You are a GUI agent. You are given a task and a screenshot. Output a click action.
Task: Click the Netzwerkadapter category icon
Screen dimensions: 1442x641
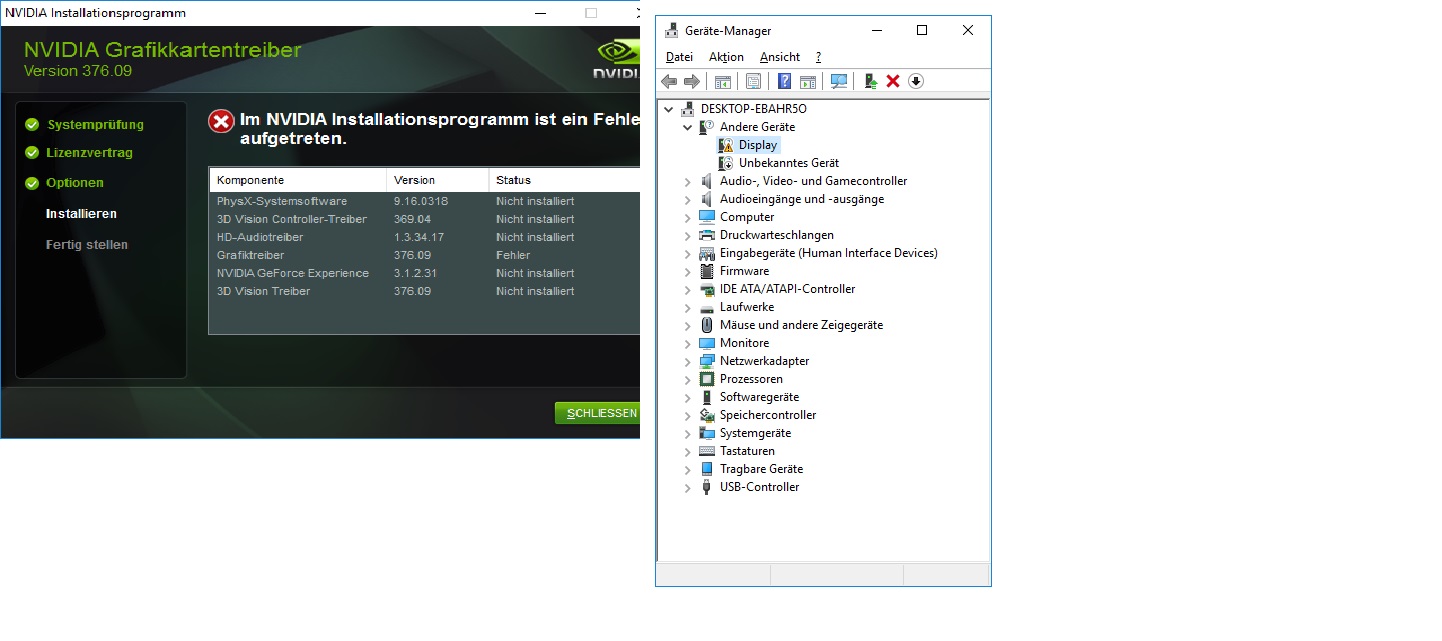coord(707,361)
